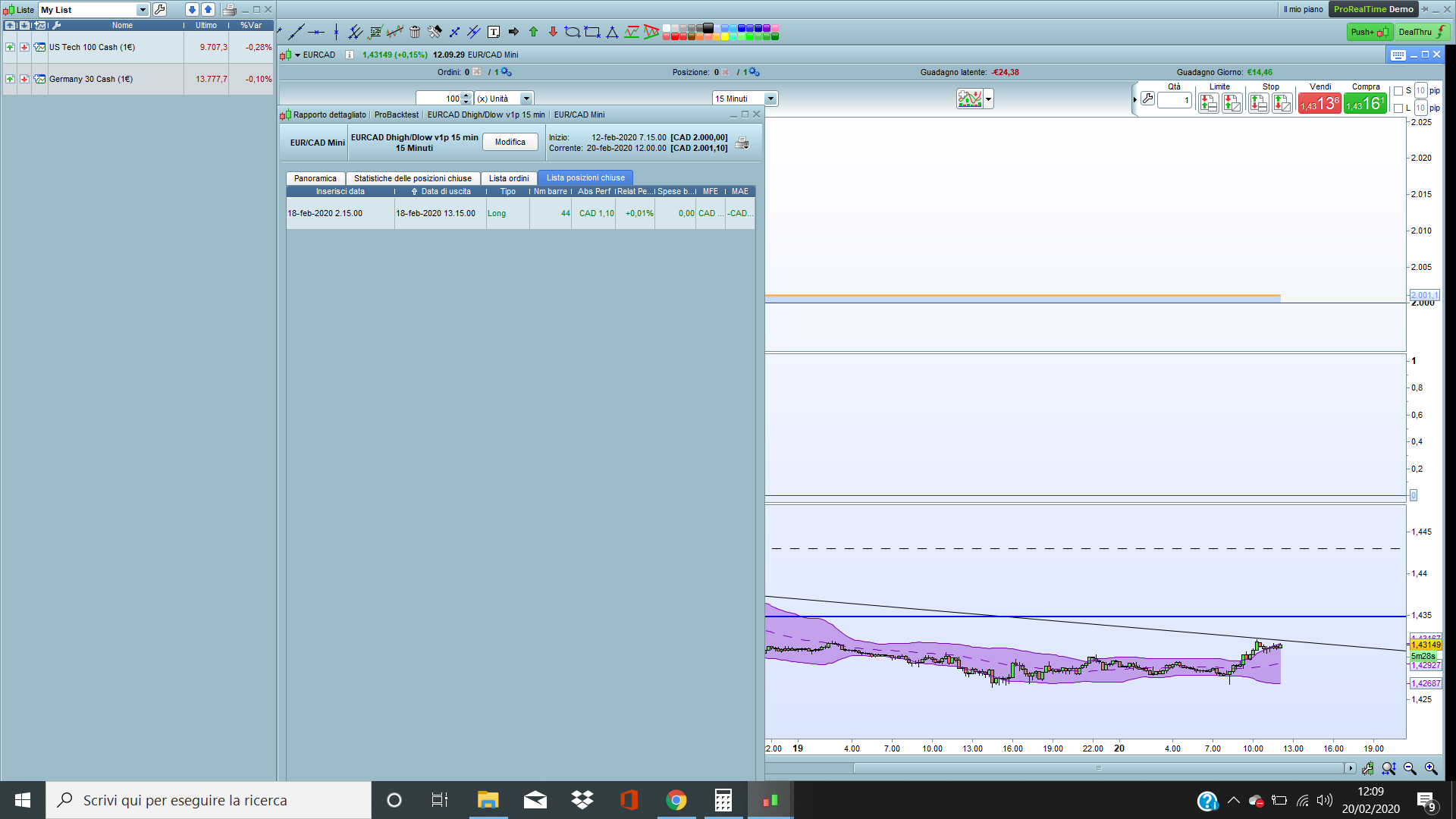Click the trash delete objects icon
Viewport: 1456px width, 819px height.
(x=415, y=32)
